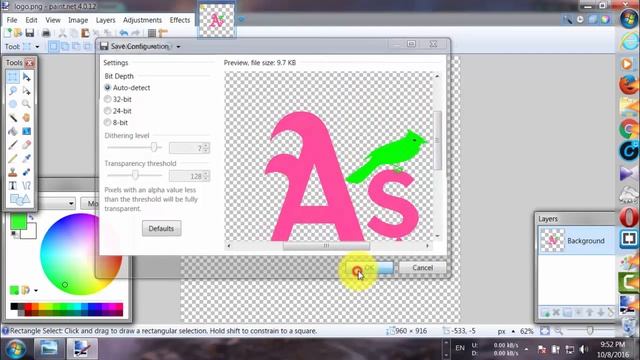Image resolution: width=640 pixels, height=360 pixels.
Task: Open the File menu
Action: pos(12,20)
